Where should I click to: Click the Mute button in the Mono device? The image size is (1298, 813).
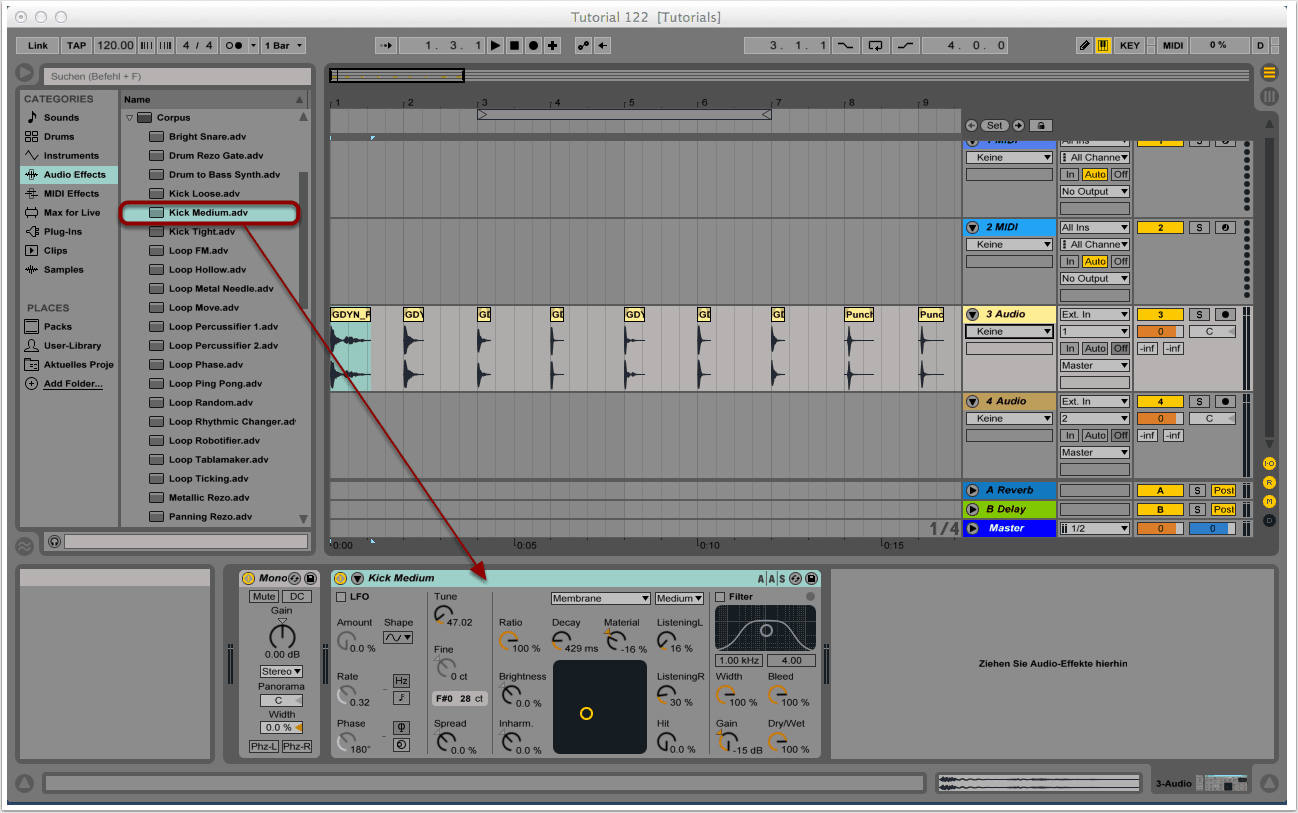tap(264, 597)
